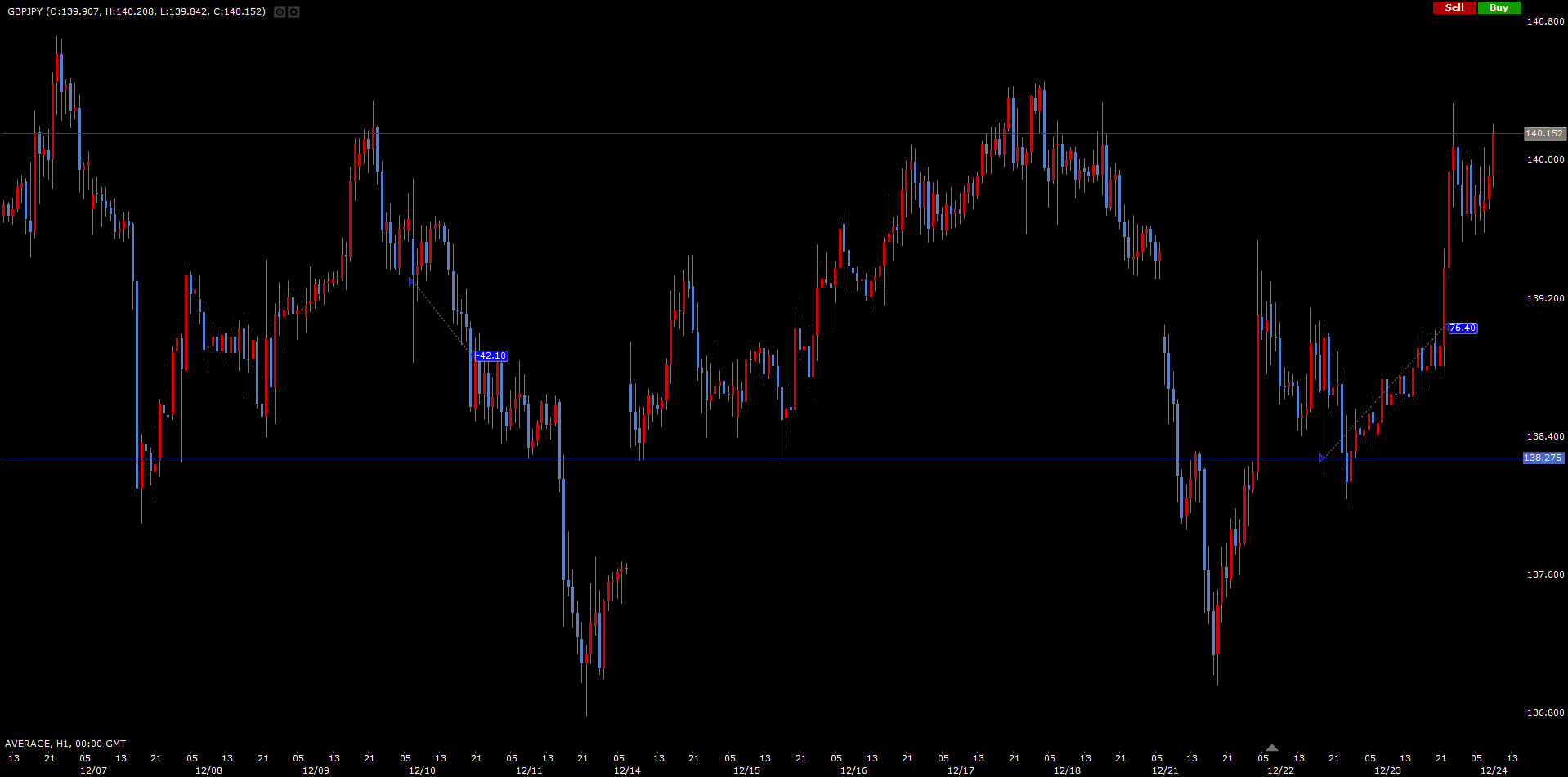Click the green Buy button

1499,7
